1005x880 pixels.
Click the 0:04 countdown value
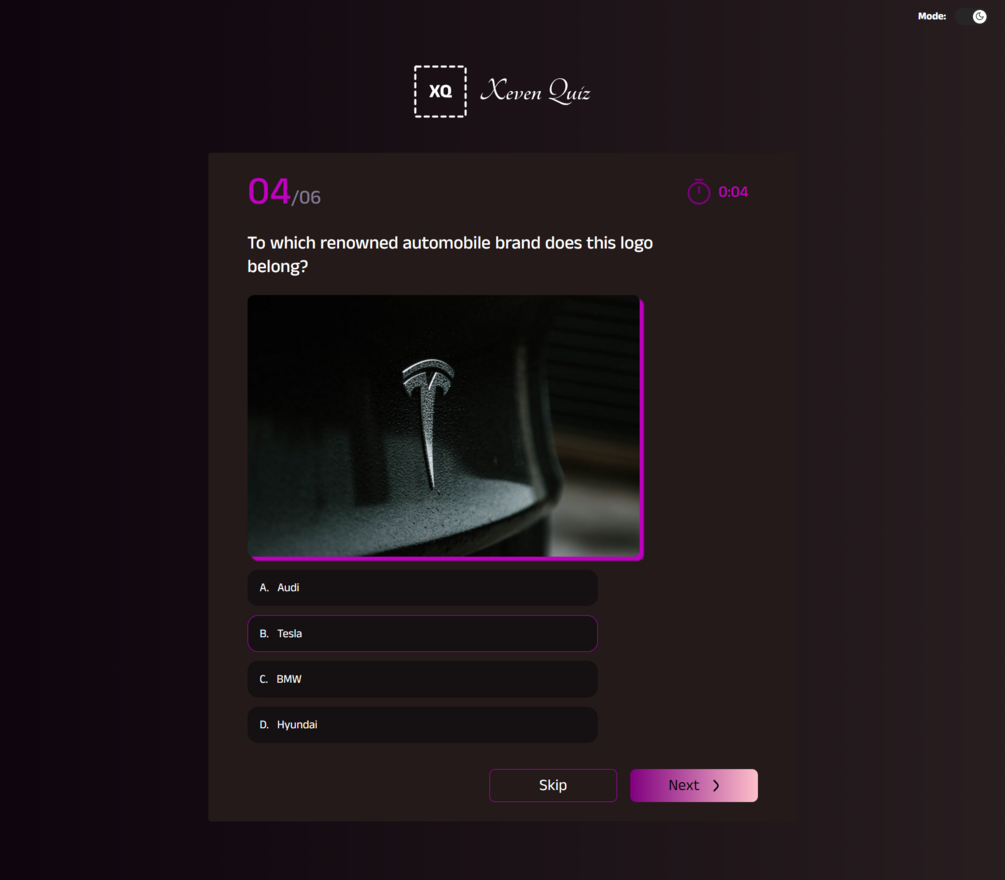coord(733,192)
